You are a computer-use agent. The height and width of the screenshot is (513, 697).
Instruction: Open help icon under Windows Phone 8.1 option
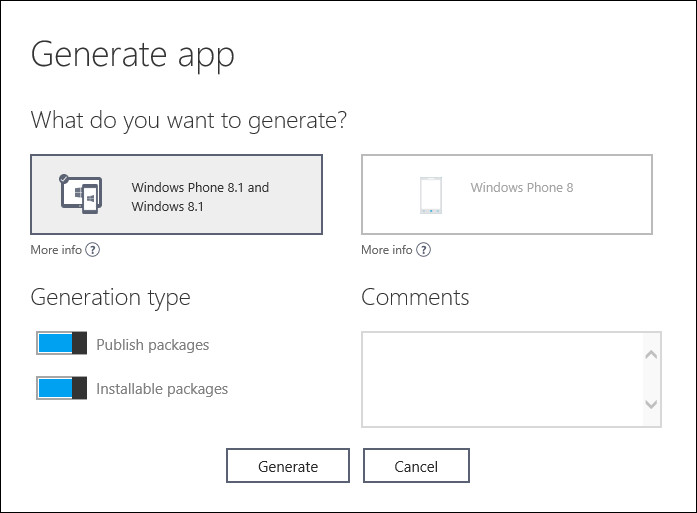point(92,250)
